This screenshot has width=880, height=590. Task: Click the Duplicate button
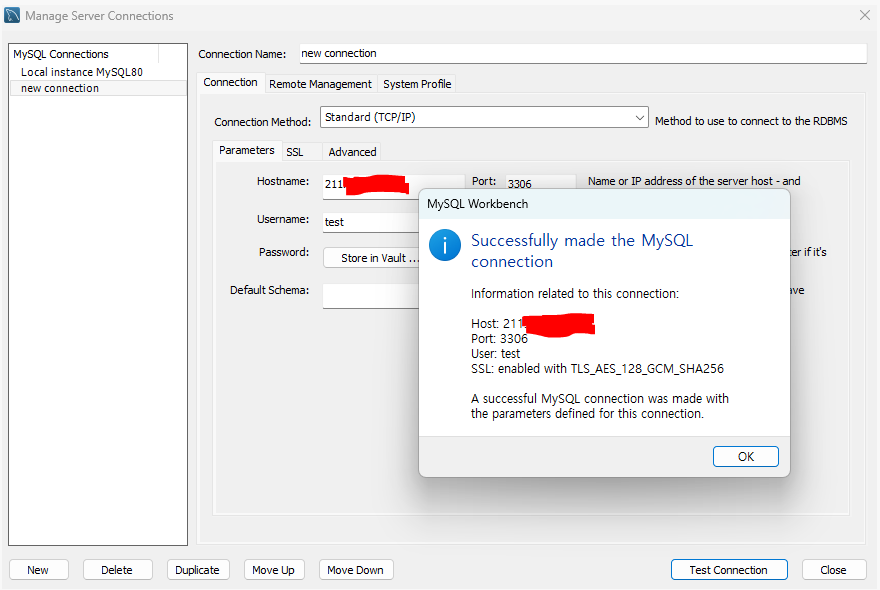[198, 570]
